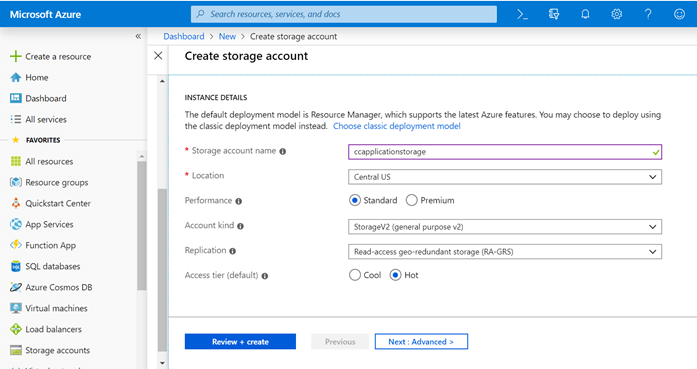
Task: Select the Hot access tier radio button
Action: 396,275
